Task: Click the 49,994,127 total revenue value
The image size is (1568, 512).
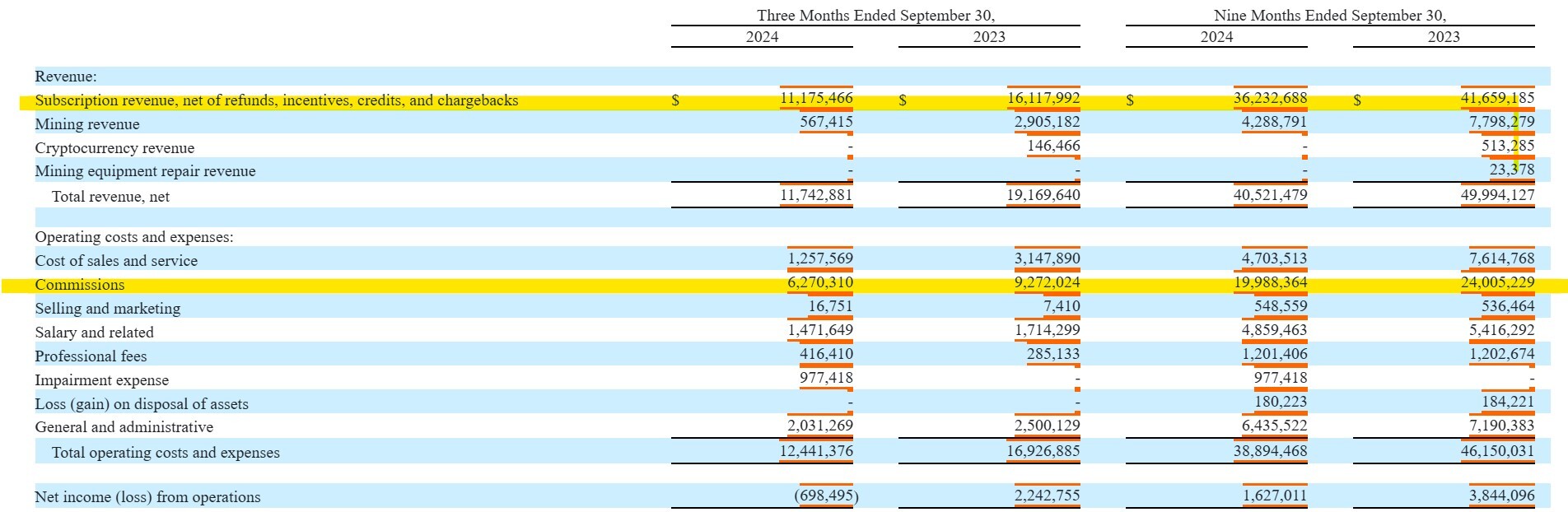Action: click(1497, 195)
